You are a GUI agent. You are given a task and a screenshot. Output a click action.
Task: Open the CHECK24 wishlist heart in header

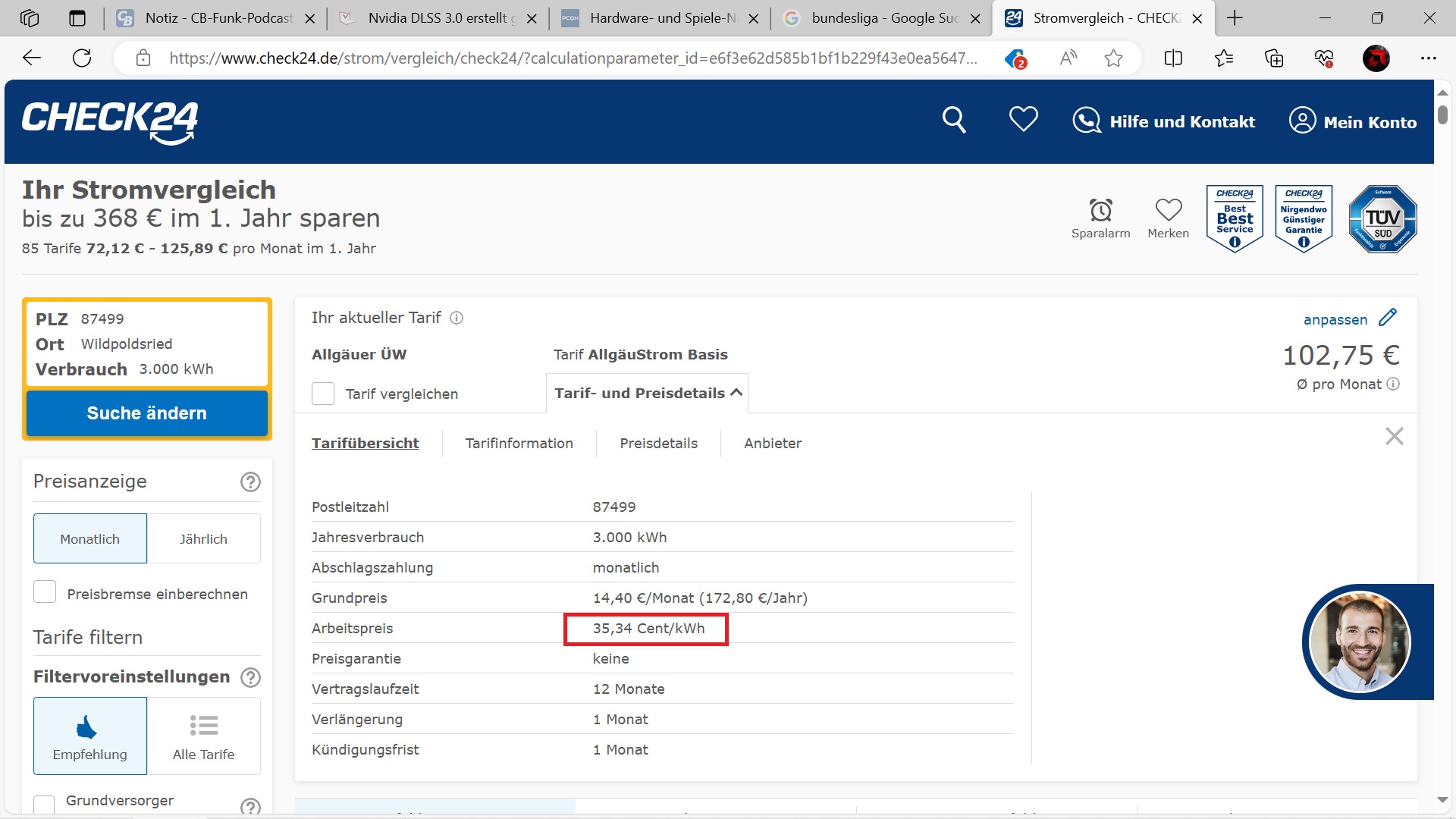pos(1023,119)
